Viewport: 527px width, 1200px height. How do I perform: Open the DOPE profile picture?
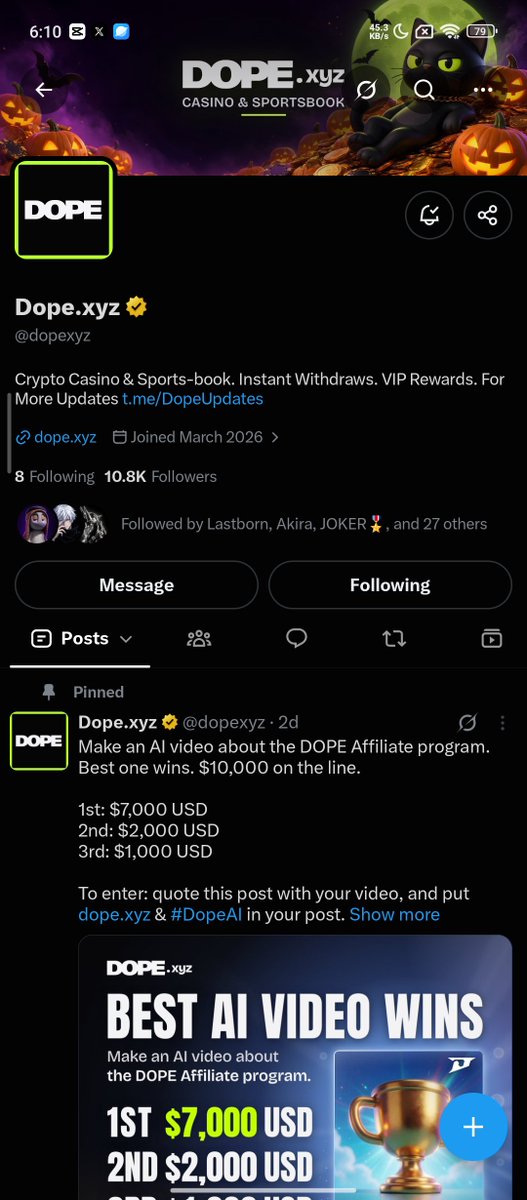[63, 209]
